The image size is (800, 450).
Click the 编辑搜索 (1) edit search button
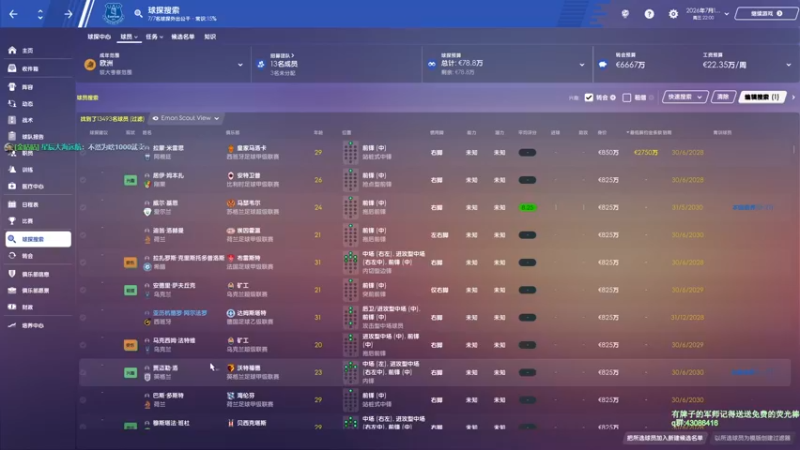click(762, 97)
